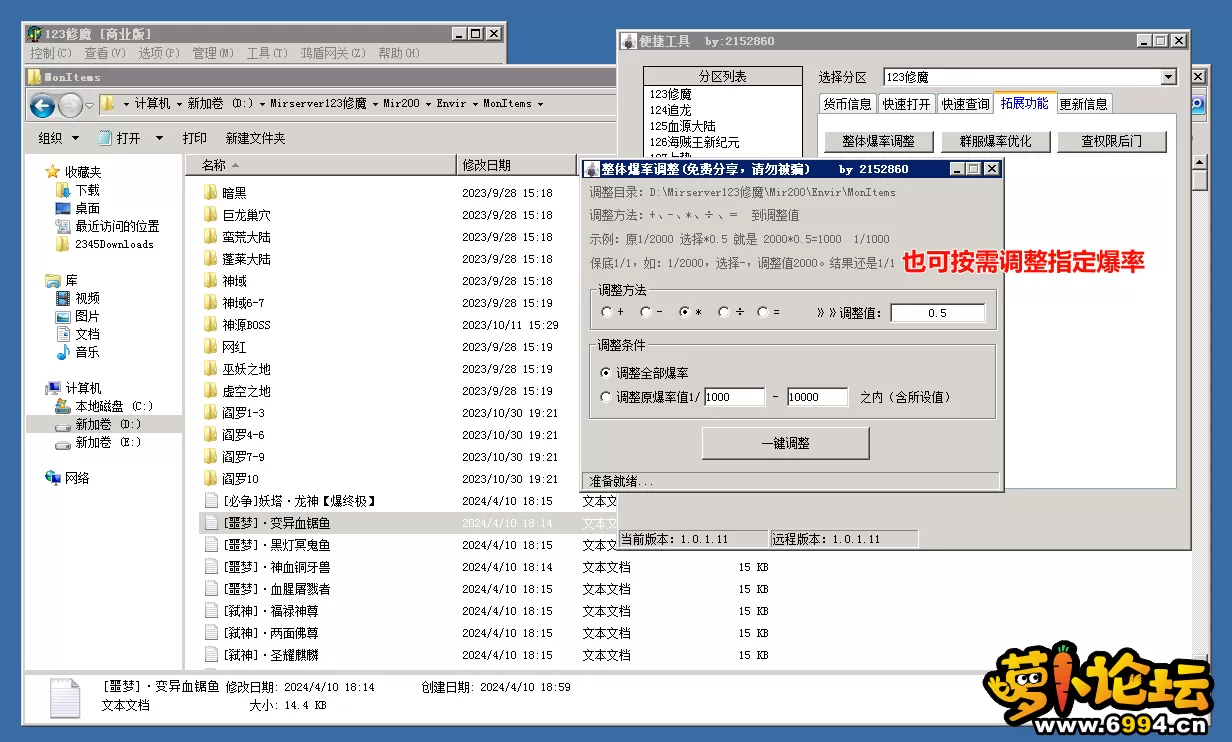
Task: Sort by the 名称 column header
Action: (x=320, y=165)
